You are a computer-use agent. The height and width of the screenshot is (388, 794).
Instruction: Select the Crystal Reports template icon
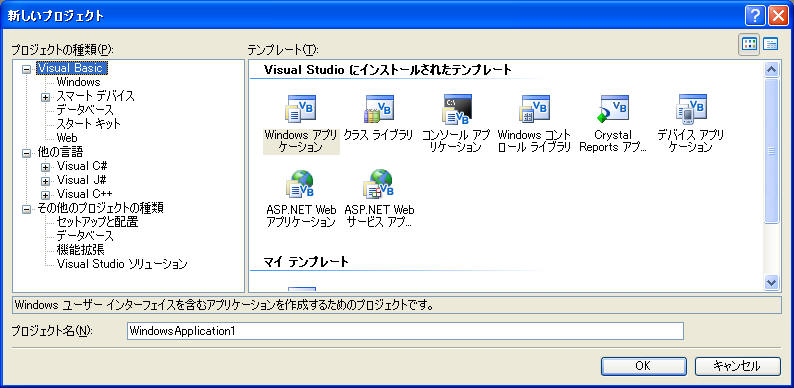[613, 109]
